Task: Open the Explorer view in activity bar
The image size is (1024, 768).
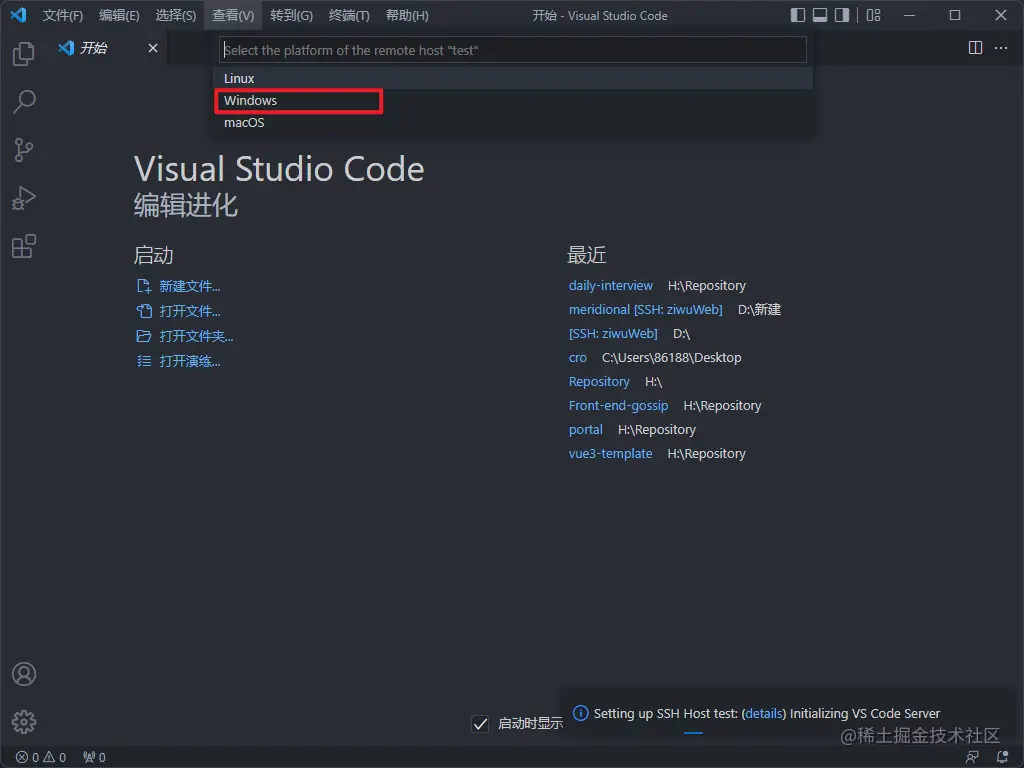Action: pos(24,54)
